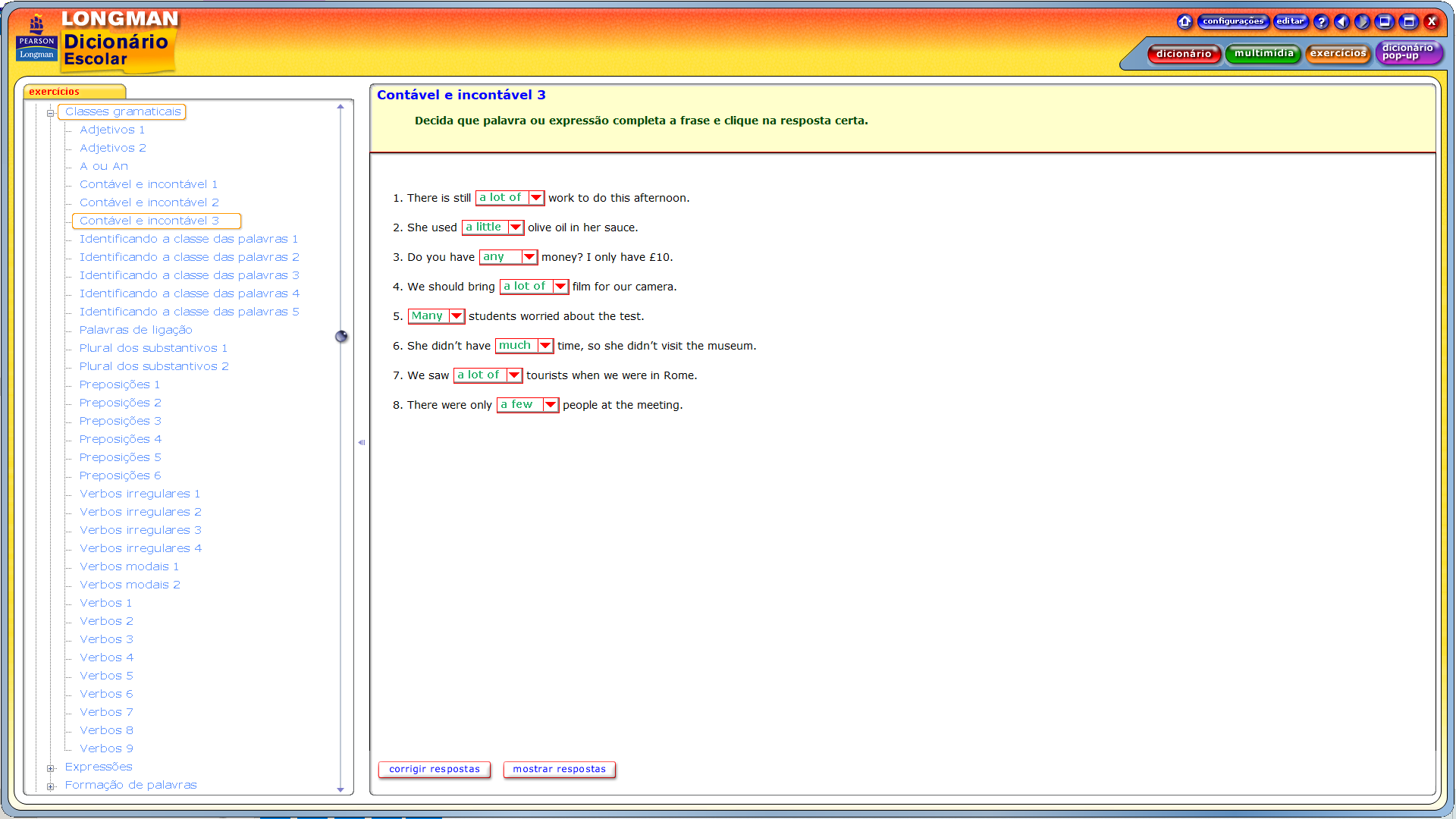Go to the home screen icon

point(1185,21)
